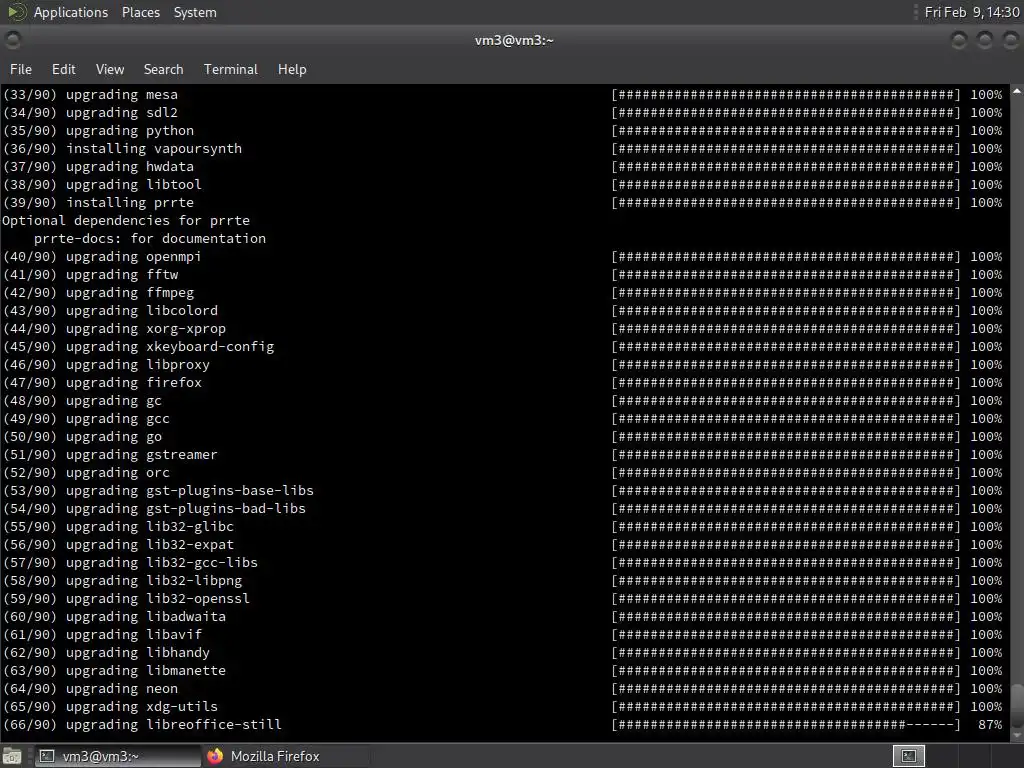Screen dimensions: 1024x768
Task: Click the 87% progress value
Action: (x=990, y=724)
